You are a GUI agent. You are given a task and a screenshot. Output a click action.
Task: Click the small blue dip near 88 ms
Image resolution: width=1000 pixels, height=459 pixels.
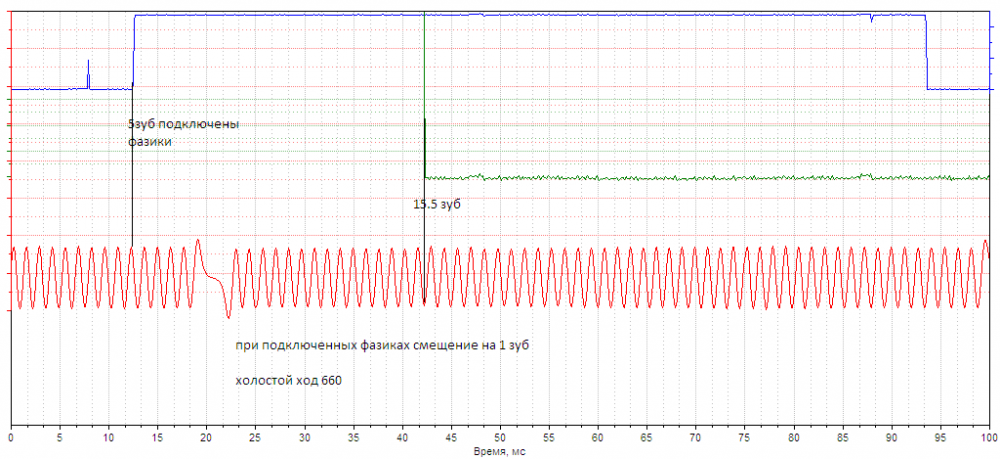871,18
